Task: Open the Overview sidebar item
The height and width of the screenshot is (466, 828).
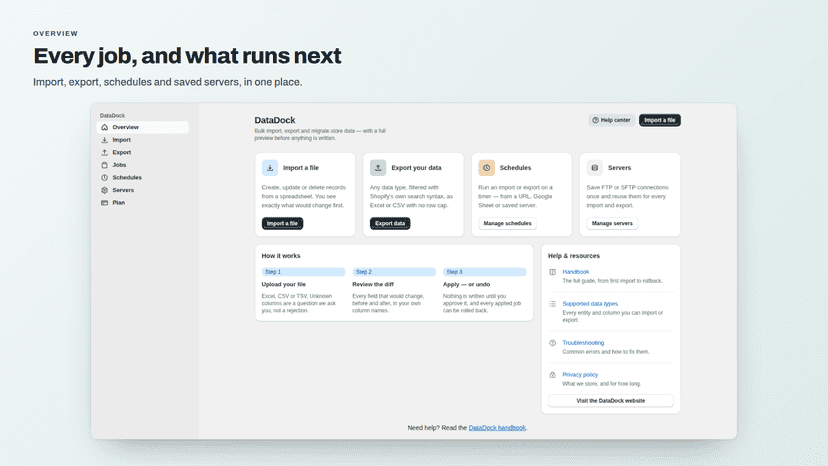Action: [143, 127]
